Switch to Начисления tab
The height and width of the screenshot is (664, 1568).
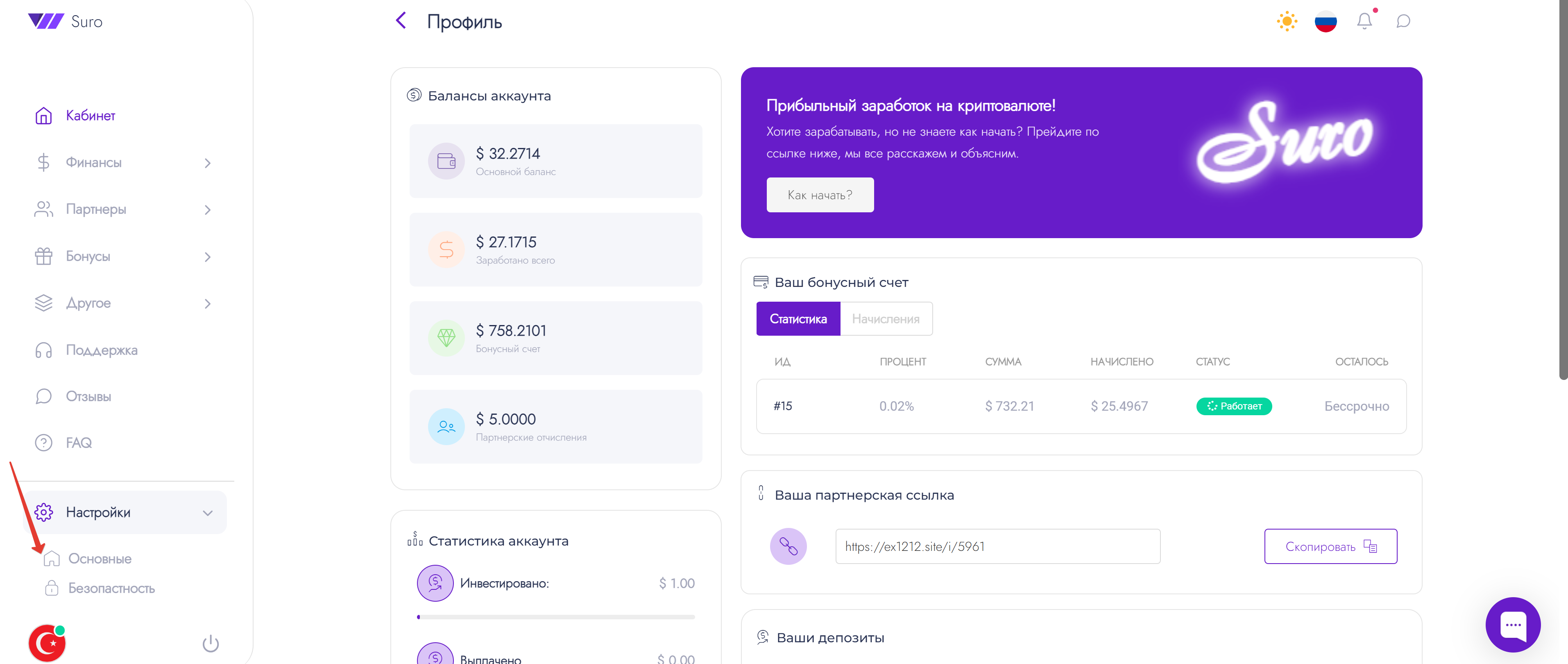pos(886,318)
